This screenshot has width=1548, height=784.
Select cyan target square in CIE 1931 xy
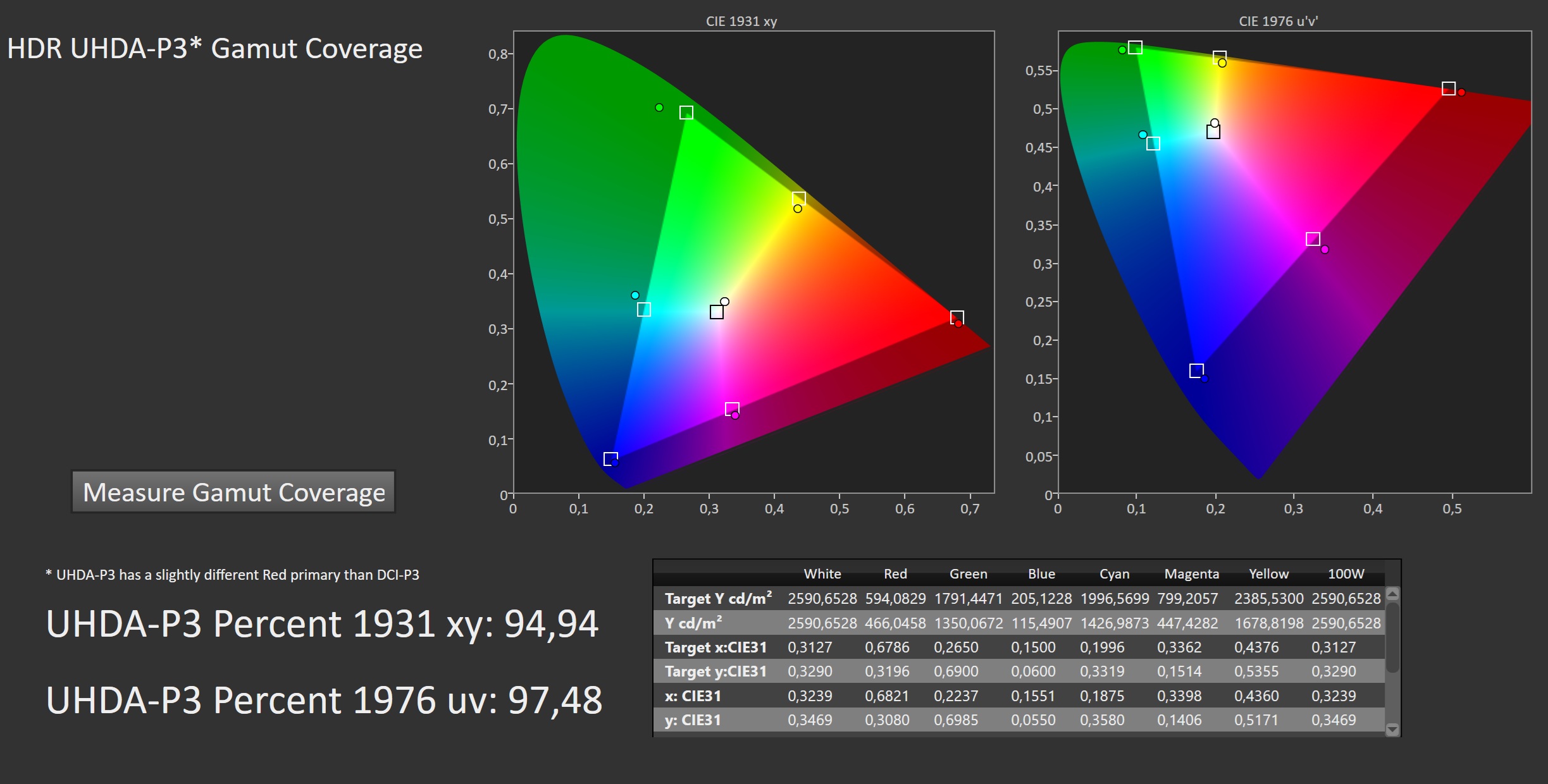[x=644, y=310]
